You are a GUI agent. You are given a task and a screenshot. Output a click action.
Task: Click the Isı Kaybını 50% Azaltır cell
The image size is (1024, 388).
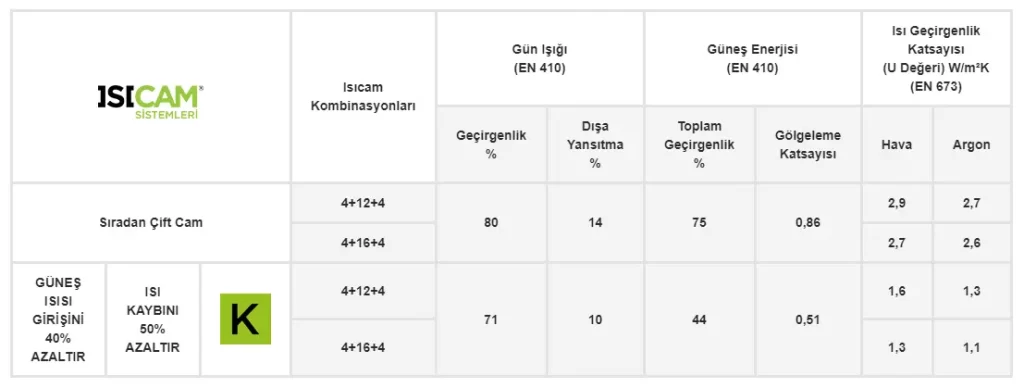(x=153, y=319)
